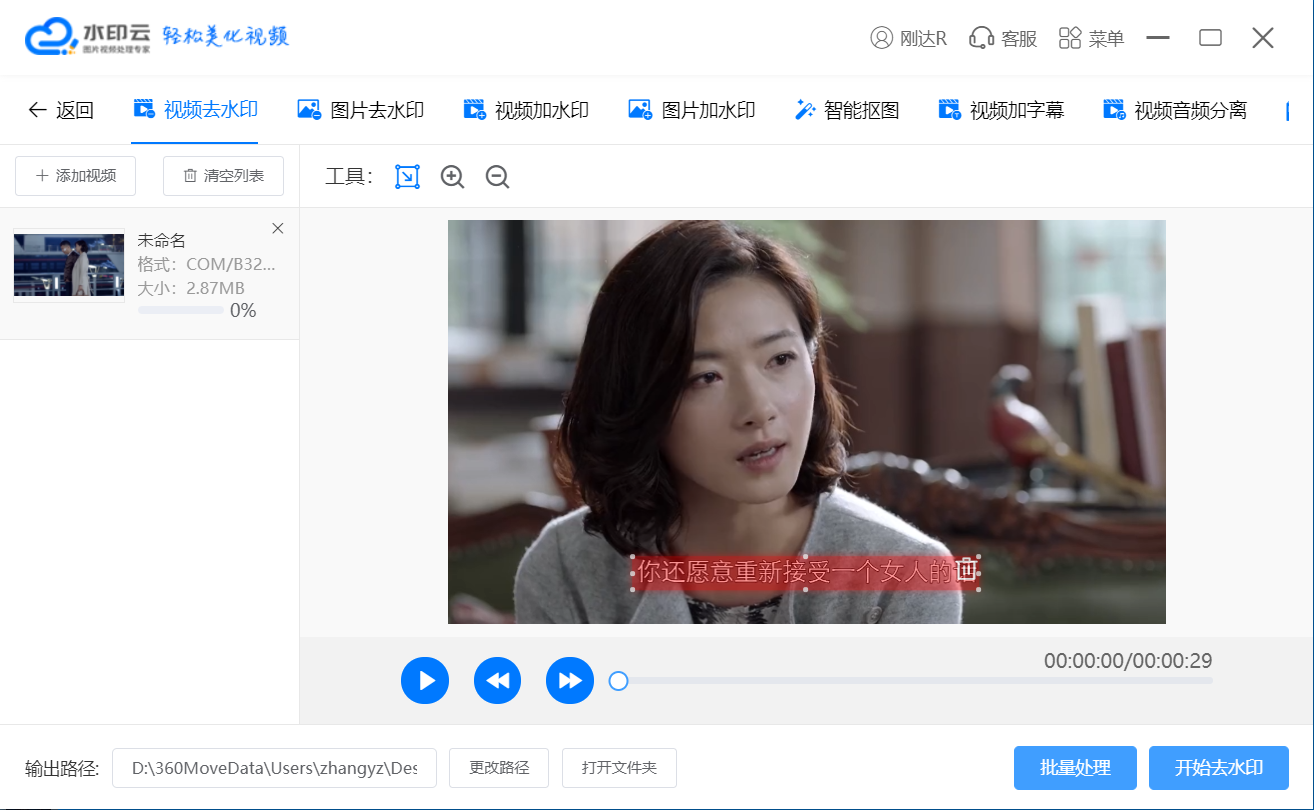
Task: Click 打开文件夹 button
Action: coord(619,768)
